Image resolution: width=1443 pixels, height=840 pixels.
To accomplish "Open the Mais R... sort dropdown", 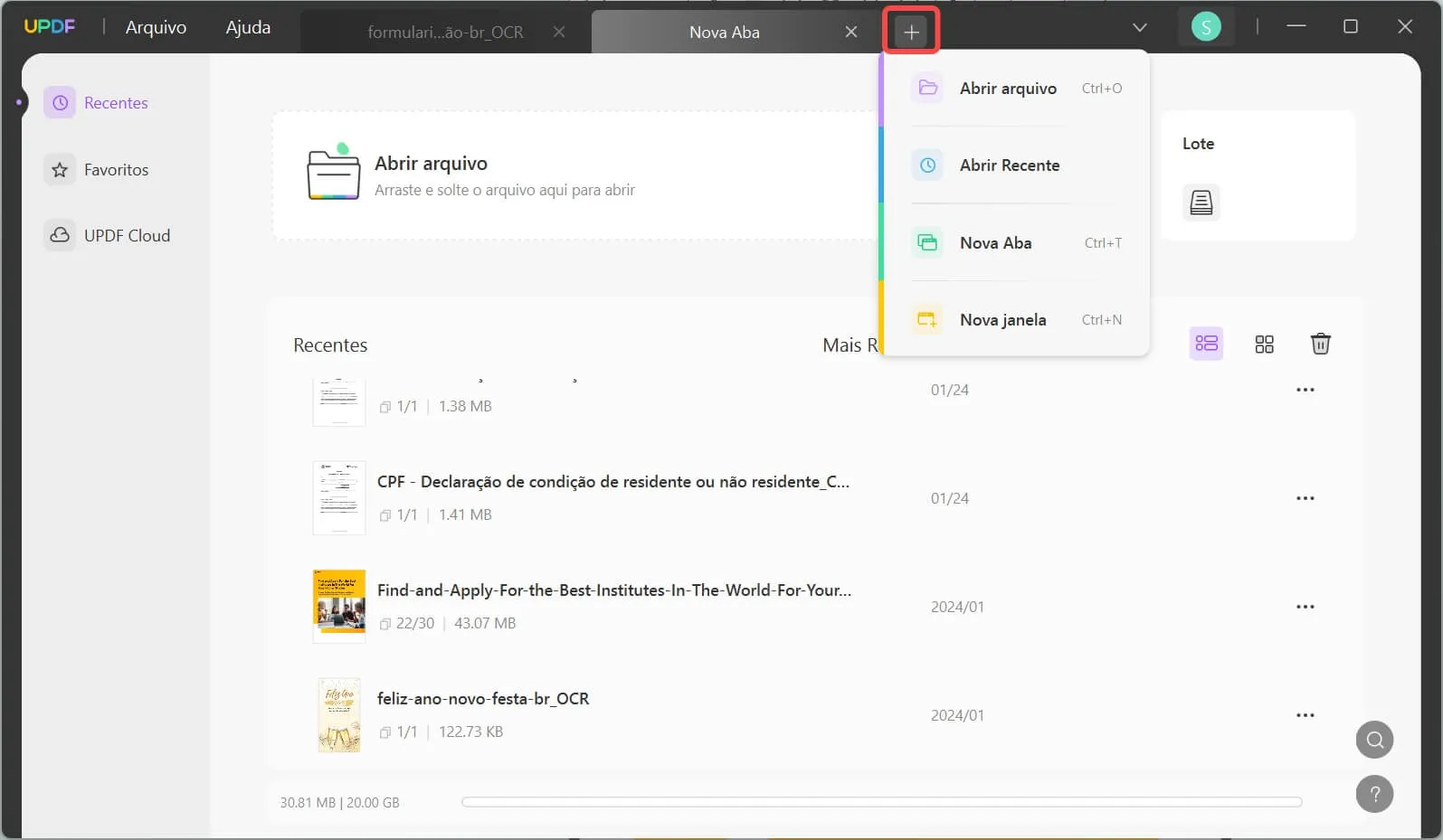I will pos(850,344).
